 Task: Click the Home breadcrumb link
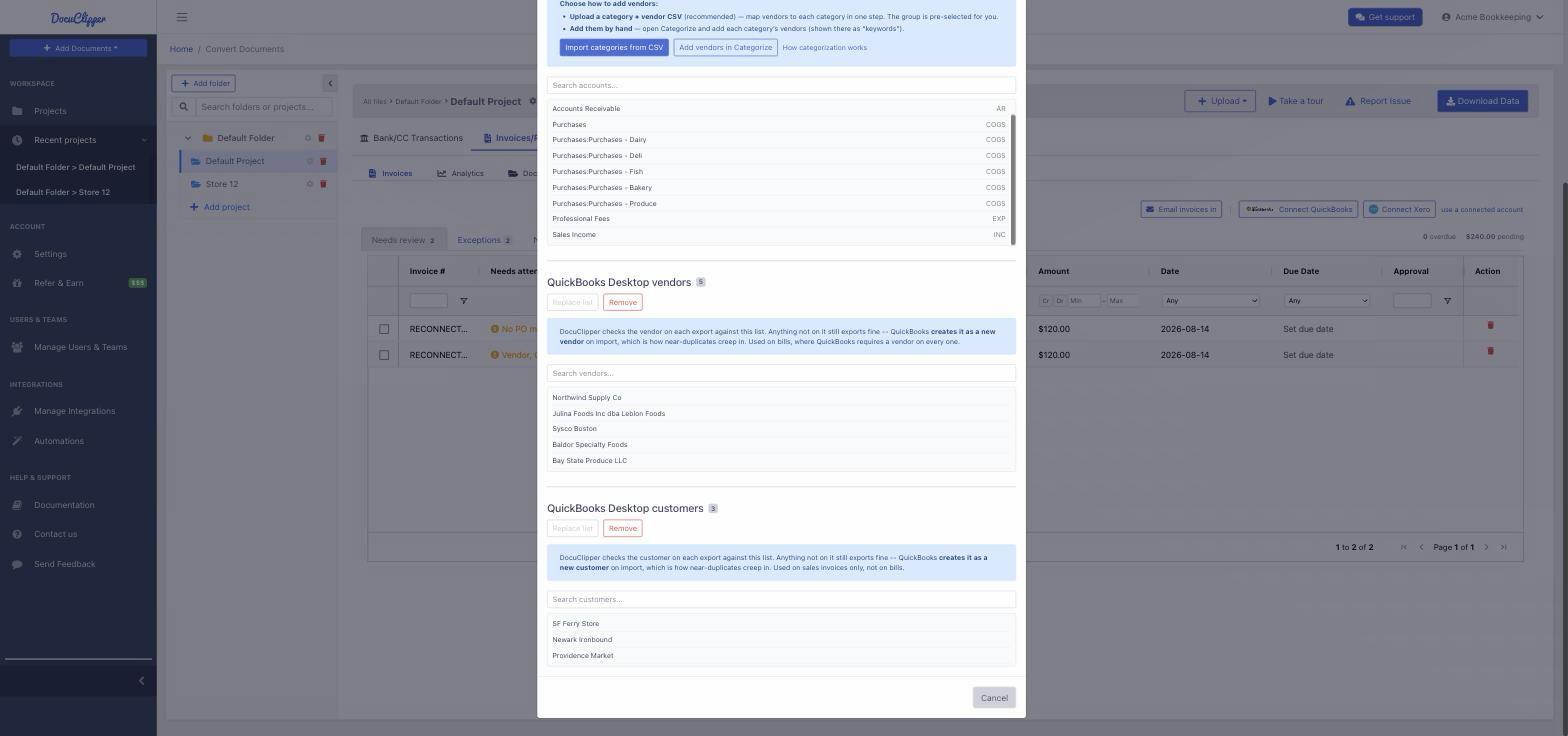point(181,49)
